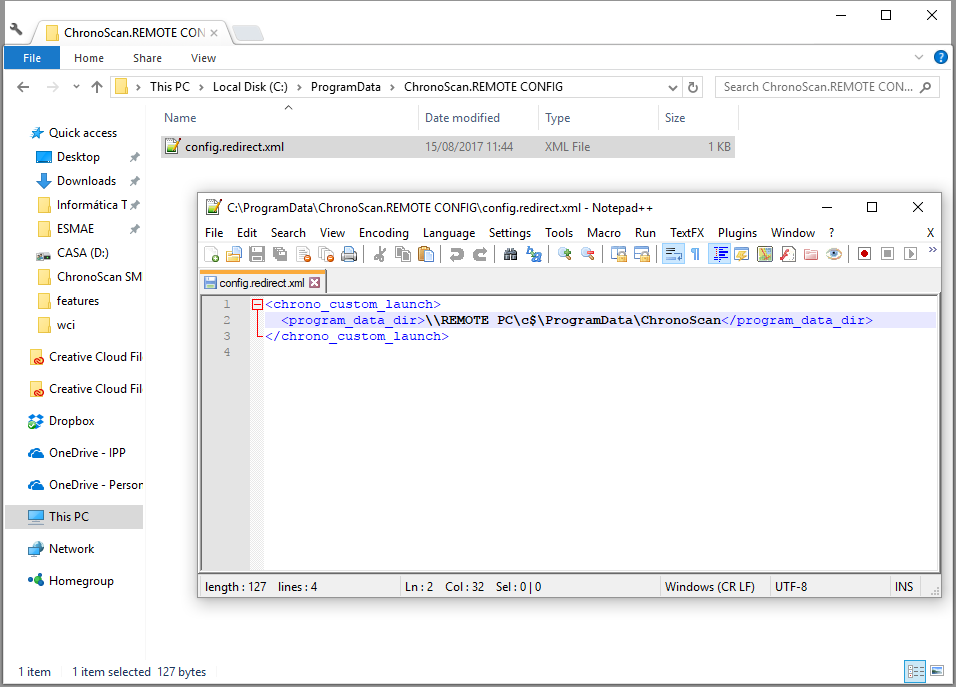
Task: Open Notepad++ File menu
Action: click(214, 233)
